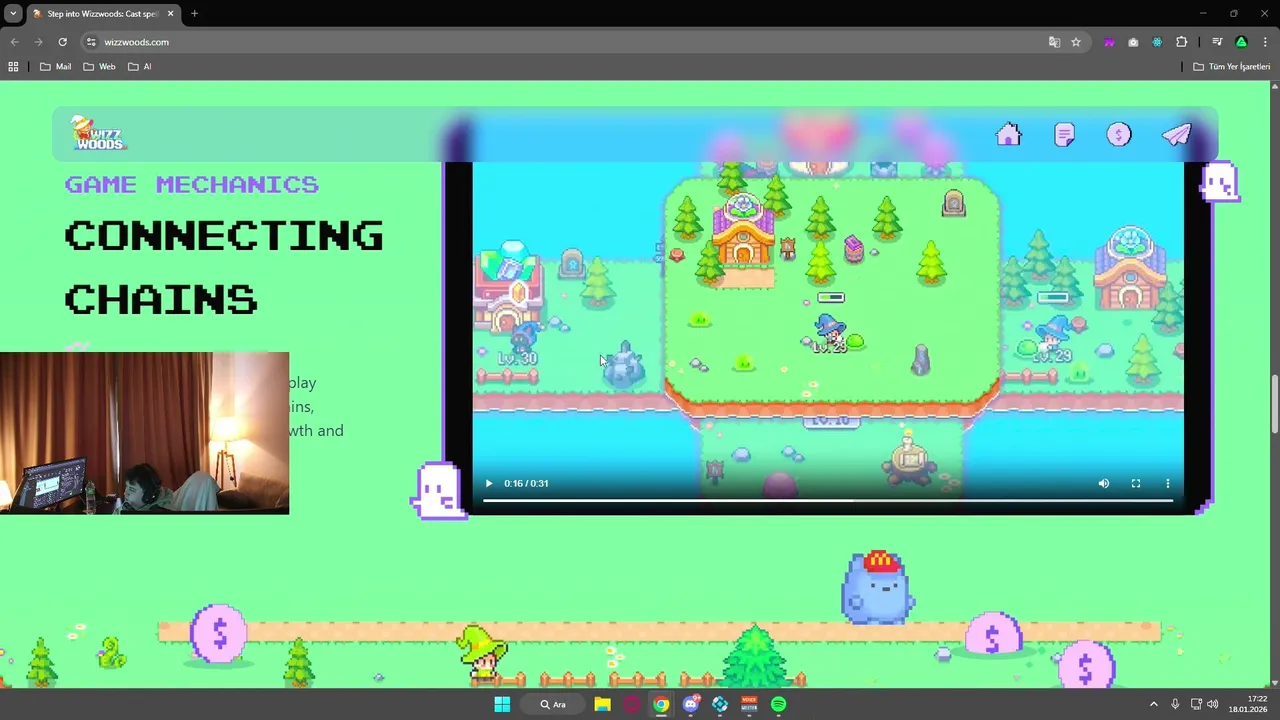This screenshot has width=1280, height=720.
Task: Open the clock showing 17:22
Action: (1248, 704)
